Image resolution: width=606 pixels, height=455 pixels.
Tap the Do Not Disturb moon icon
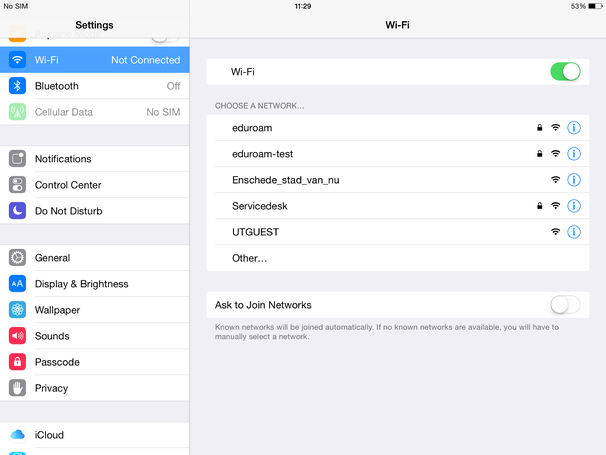tap(17, 211)
